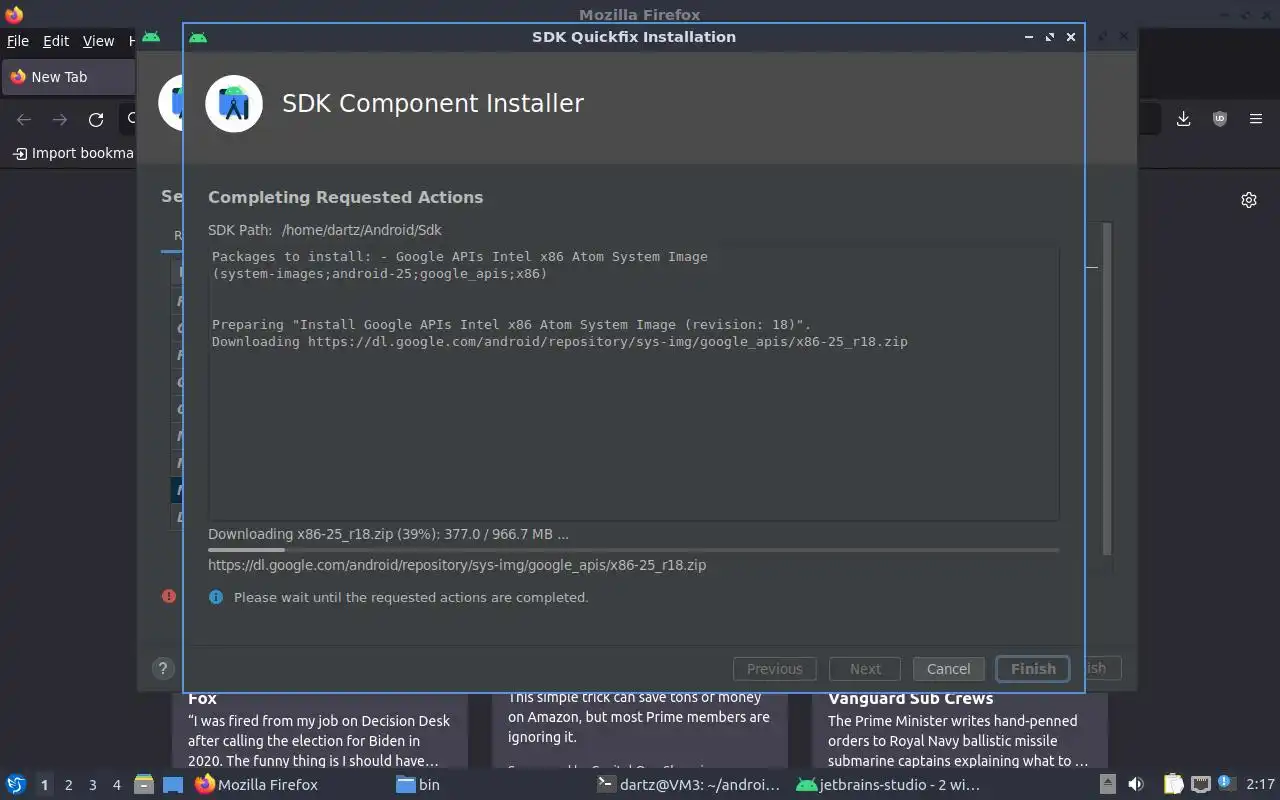Open Firefox downloads panel

pos(1183,119)
